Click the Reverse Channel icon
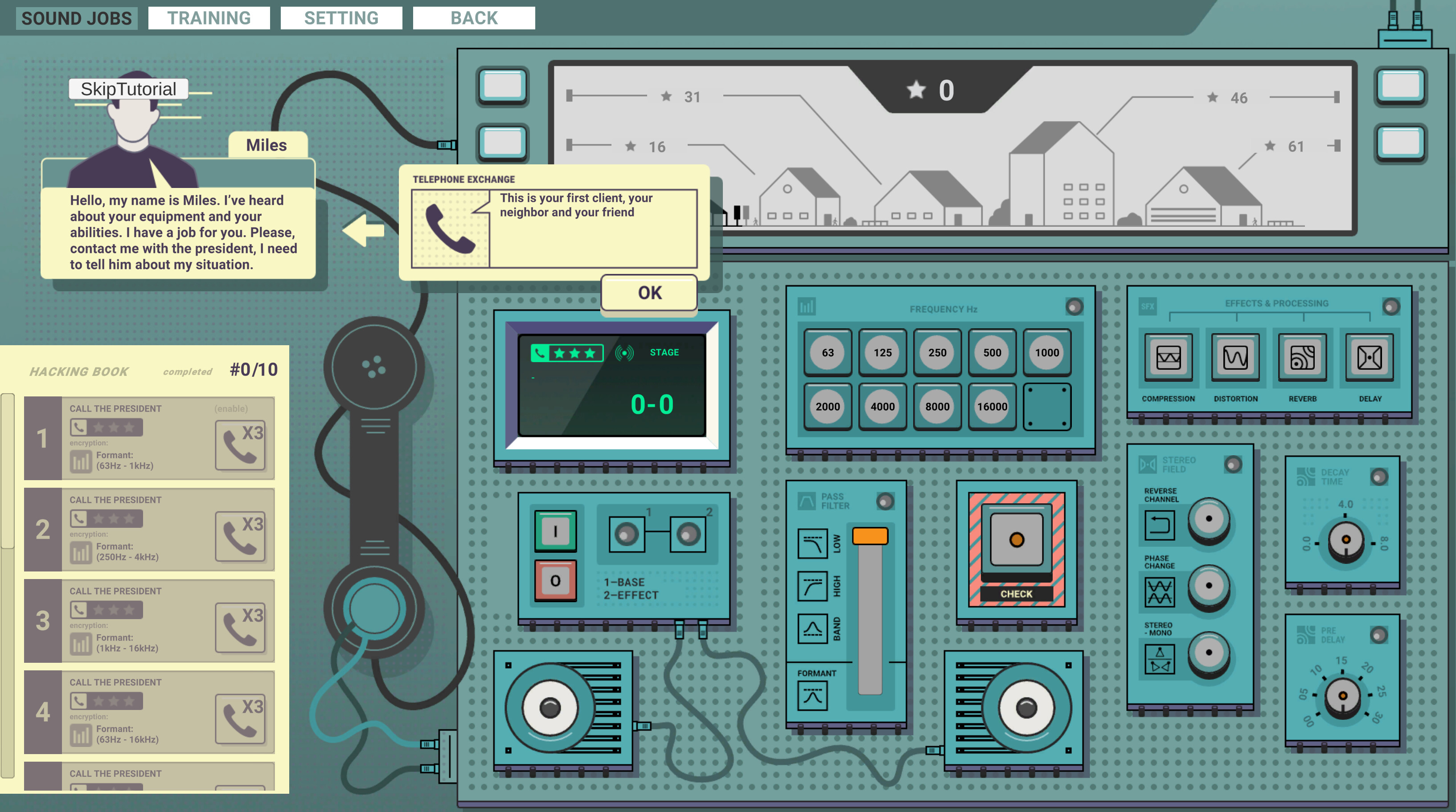1456x812 pixels. click(x=1159, y=525)
